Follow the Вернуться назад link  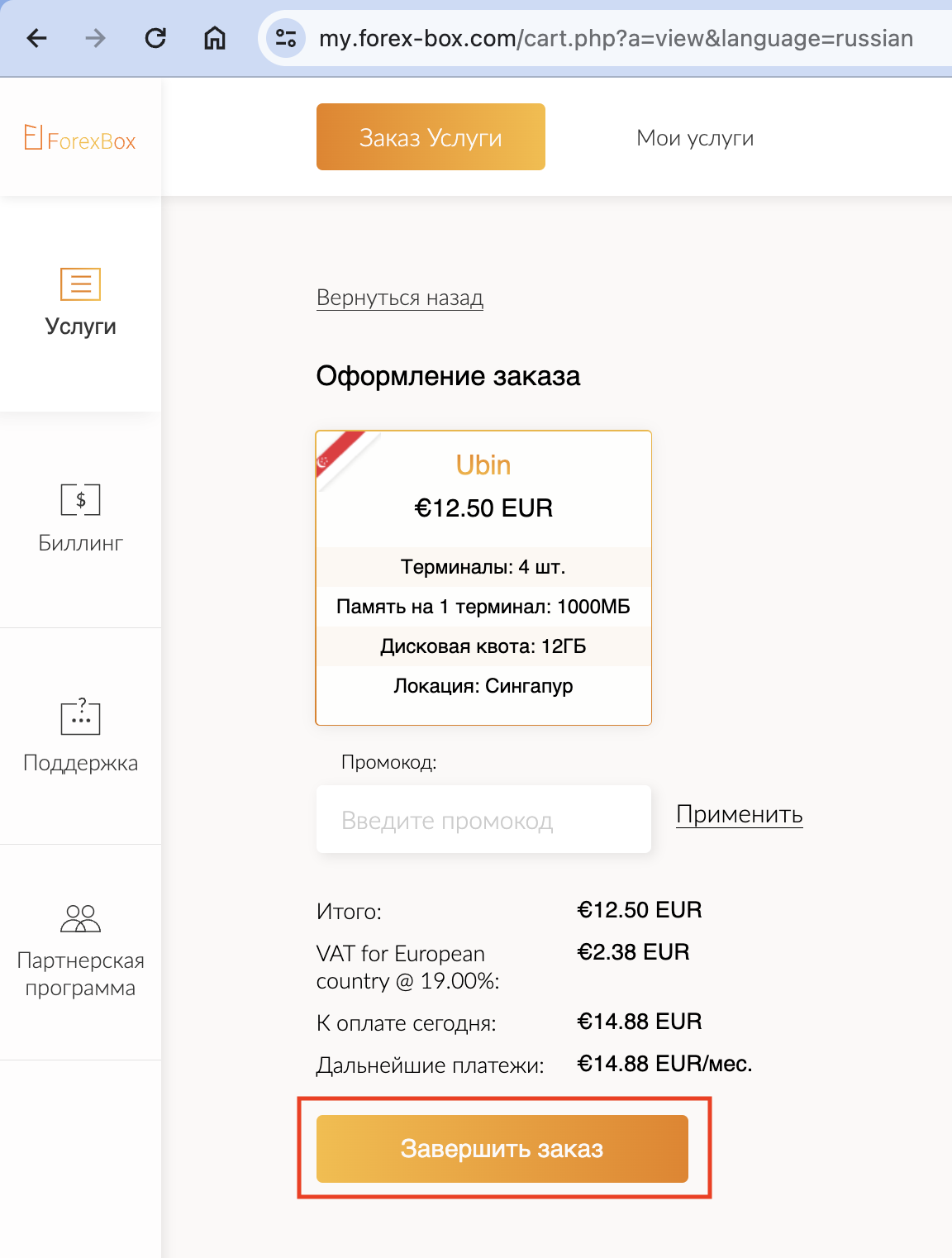click(x=400, y=298)
